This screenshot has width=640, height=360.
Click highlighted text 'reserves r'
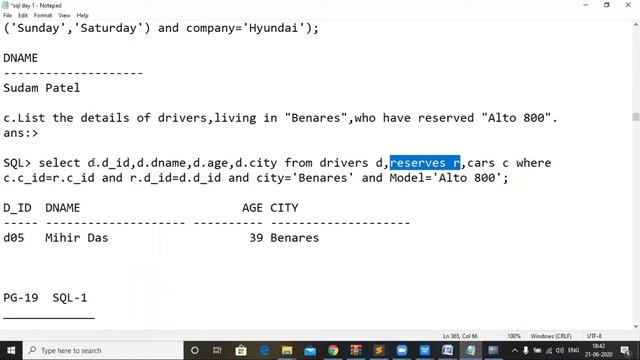[425, 163]
